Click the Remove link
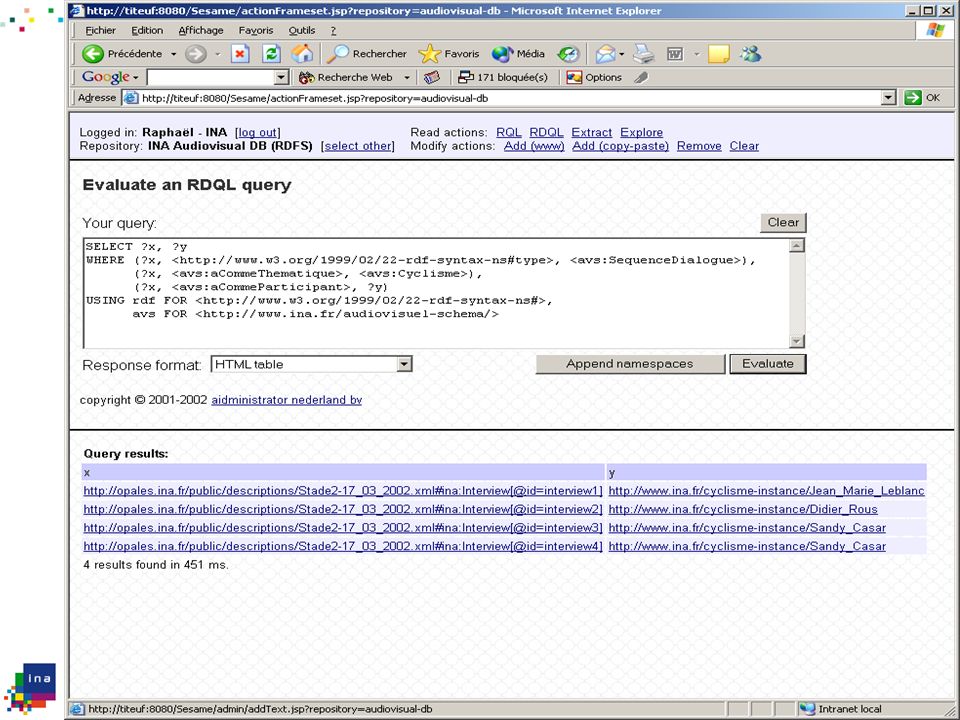 (x=699, y=146)
